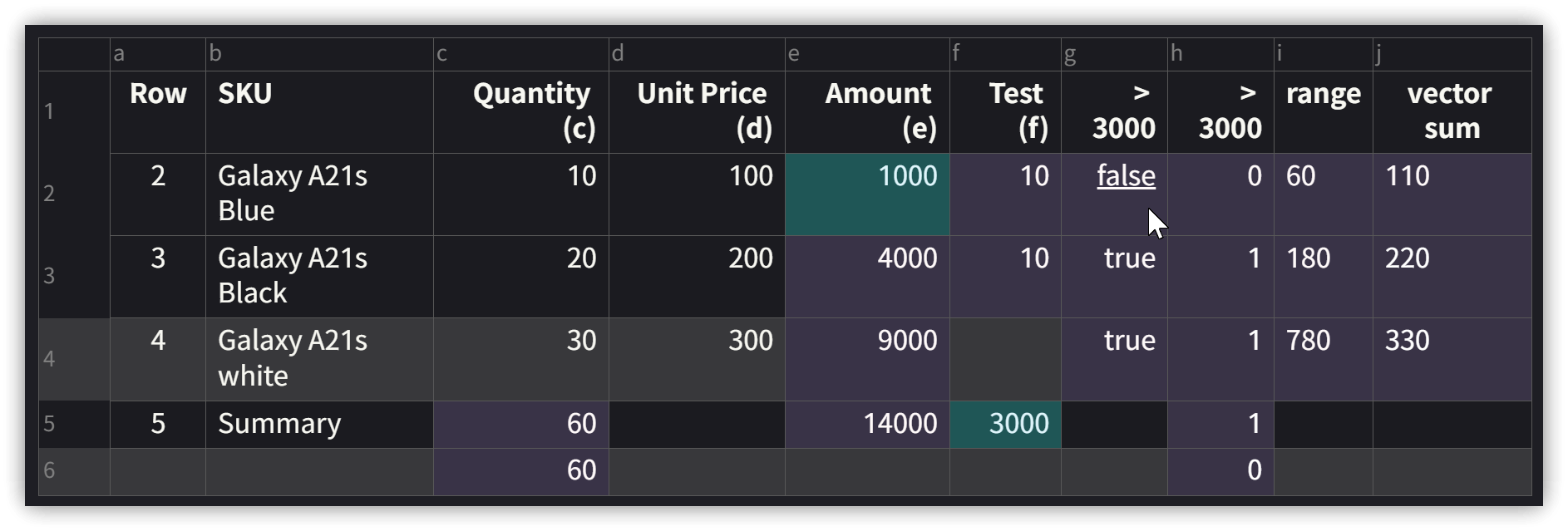Select the highlighted amount cell 1000

click(867, 194)
